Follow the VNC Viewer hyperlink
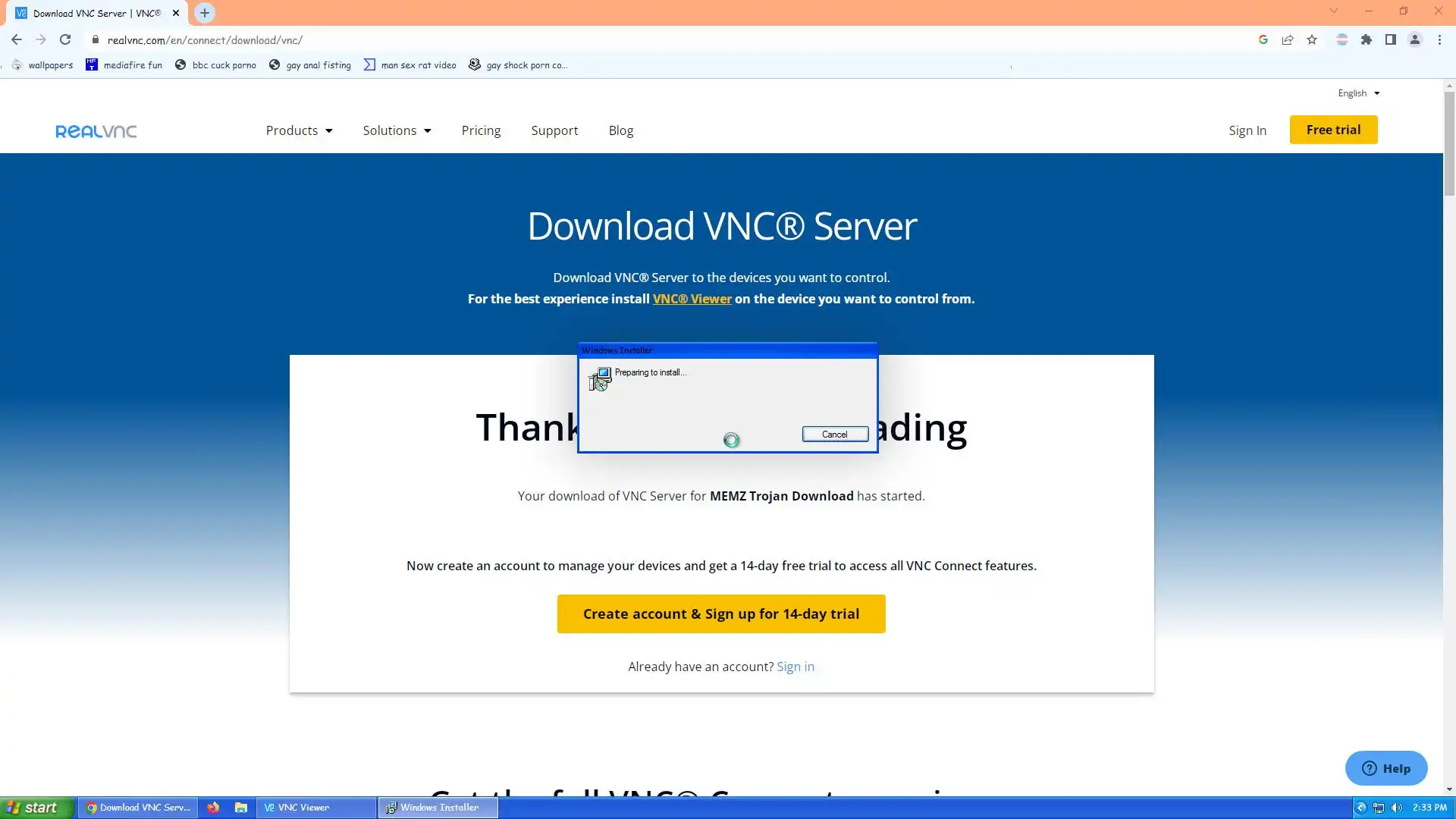 tap(692, 299)
